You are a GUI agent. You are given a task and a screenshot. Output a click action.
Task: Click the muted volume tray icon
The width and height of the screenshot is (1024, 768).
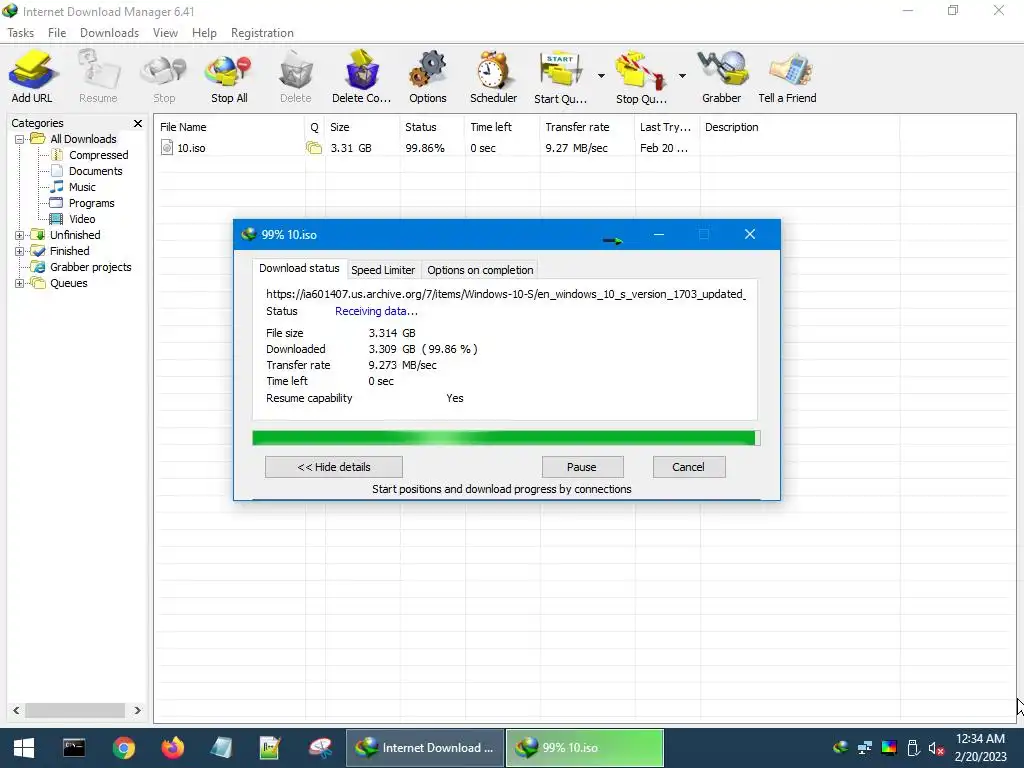(936, 748)
